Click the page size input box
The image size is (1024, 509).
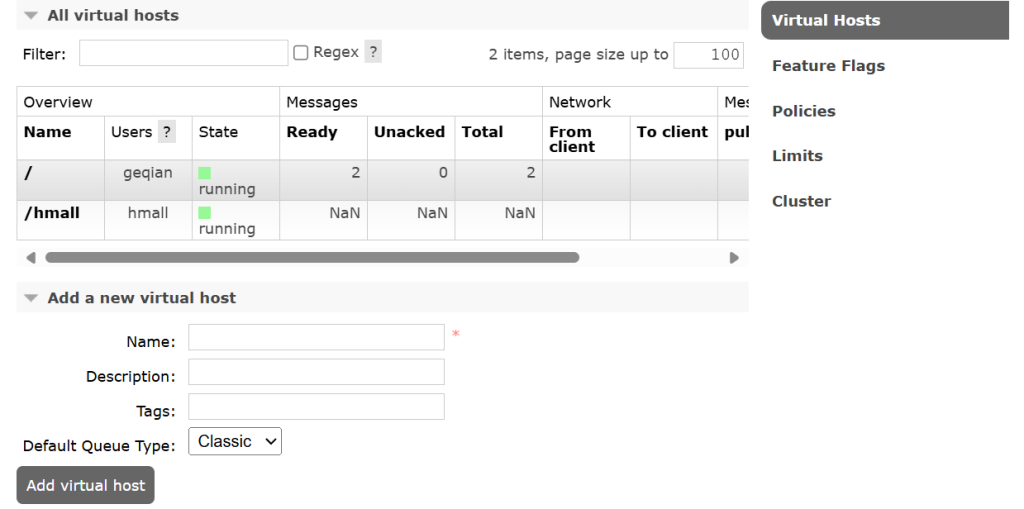tap(708, 55)
